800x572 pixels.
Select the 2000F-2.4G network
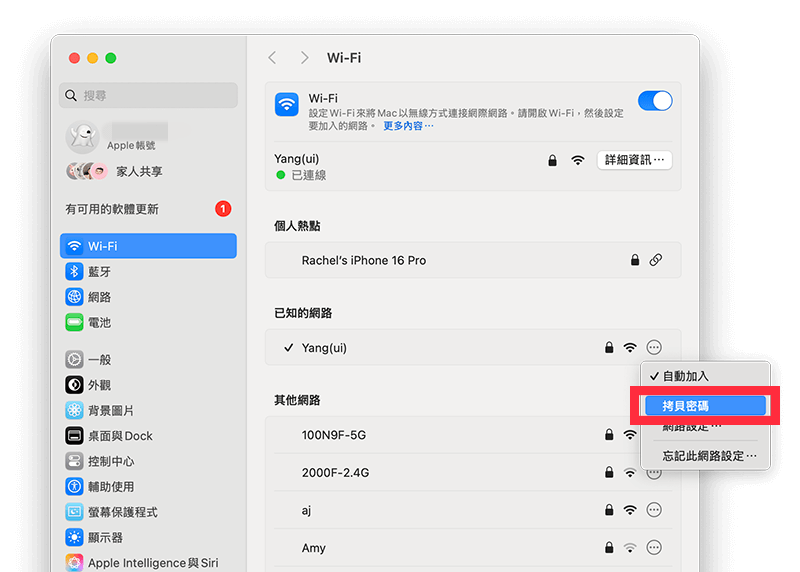(x=473, y=472)
